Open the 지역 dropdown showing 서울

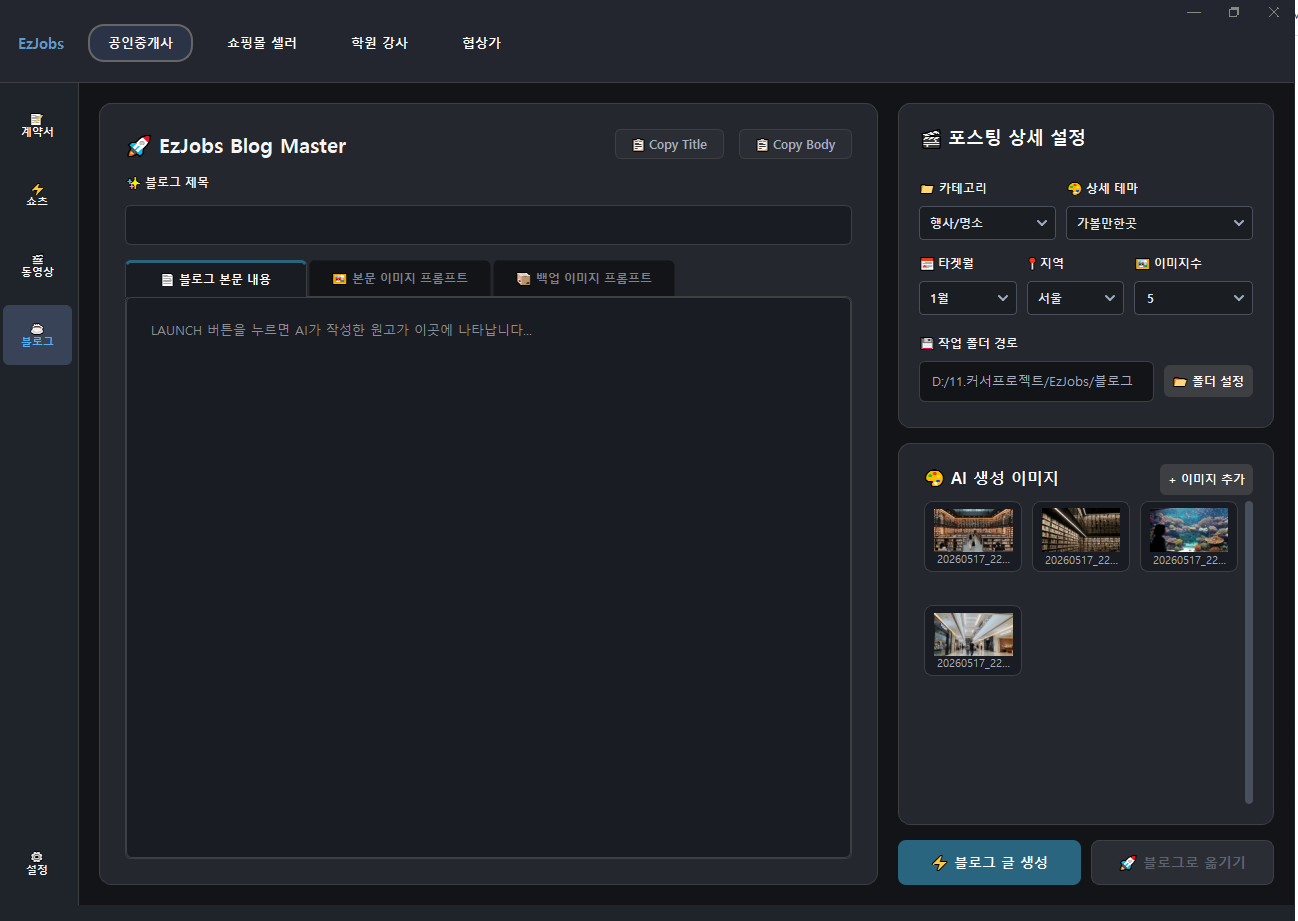(1075, 298)
